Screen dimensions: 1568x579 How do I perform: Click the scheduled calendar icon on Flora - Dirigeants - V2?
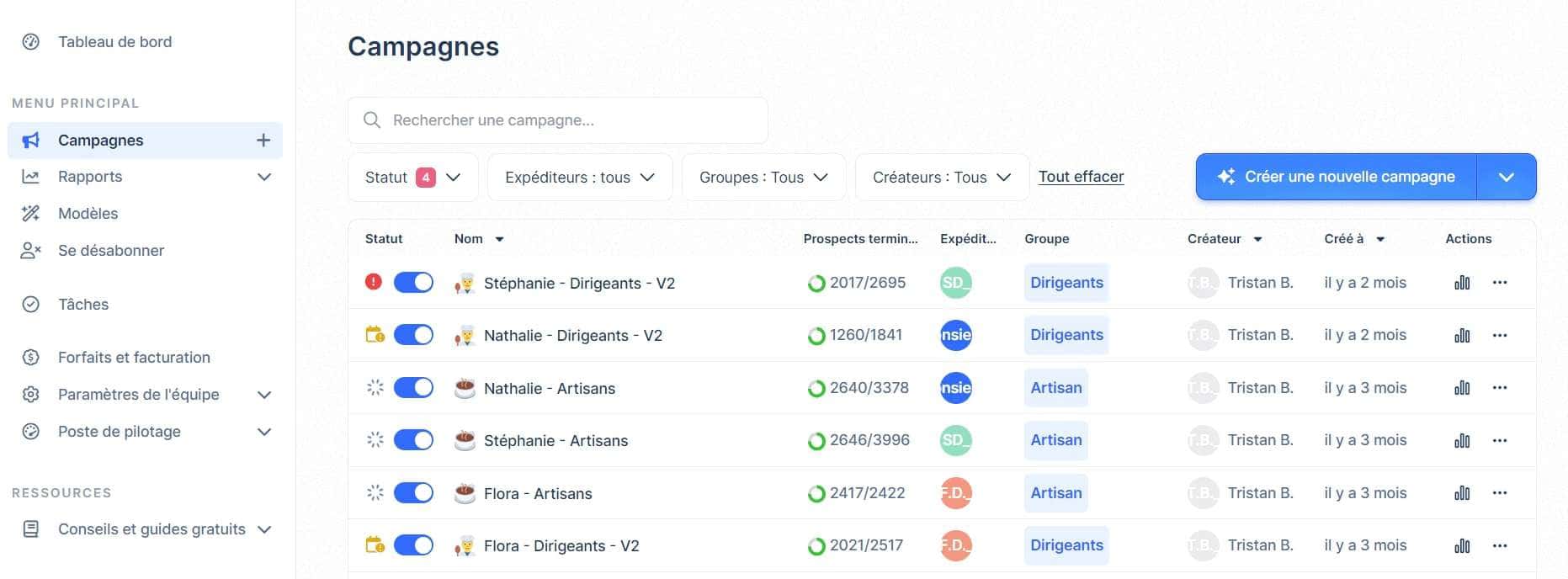375,544
